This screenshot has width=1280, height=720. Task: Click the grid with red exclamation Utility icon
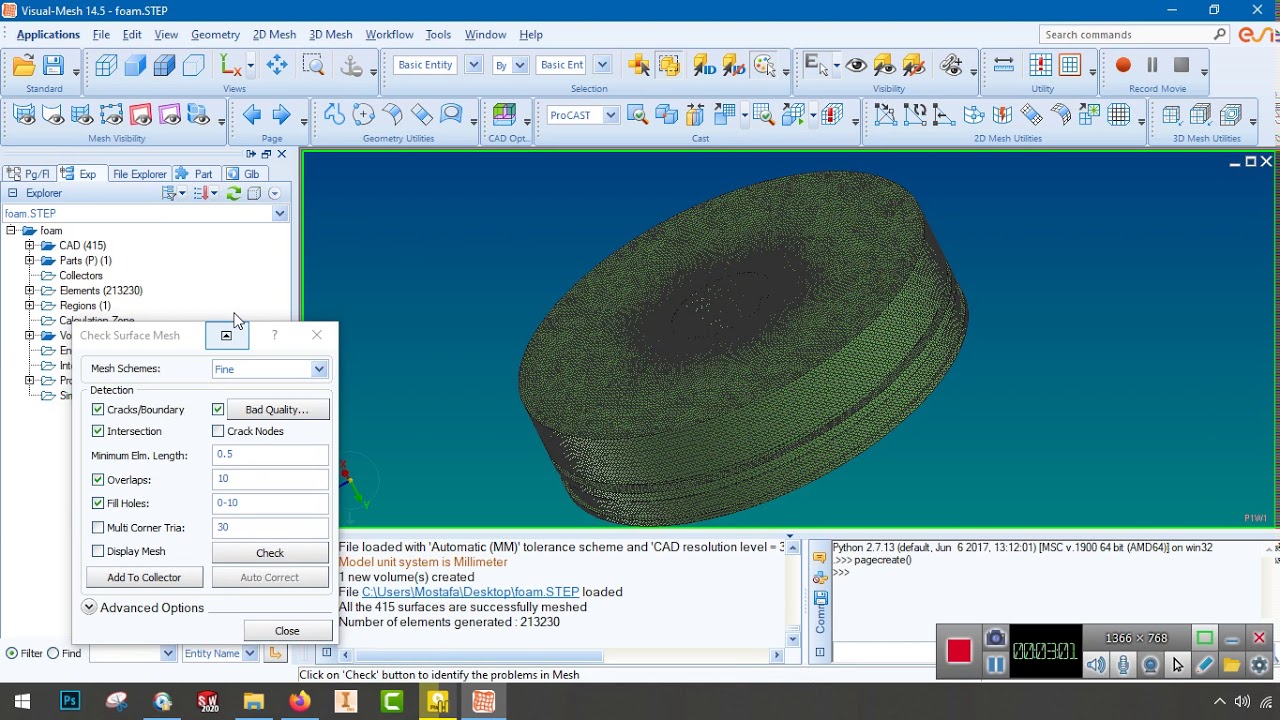tap(1040, 65)
